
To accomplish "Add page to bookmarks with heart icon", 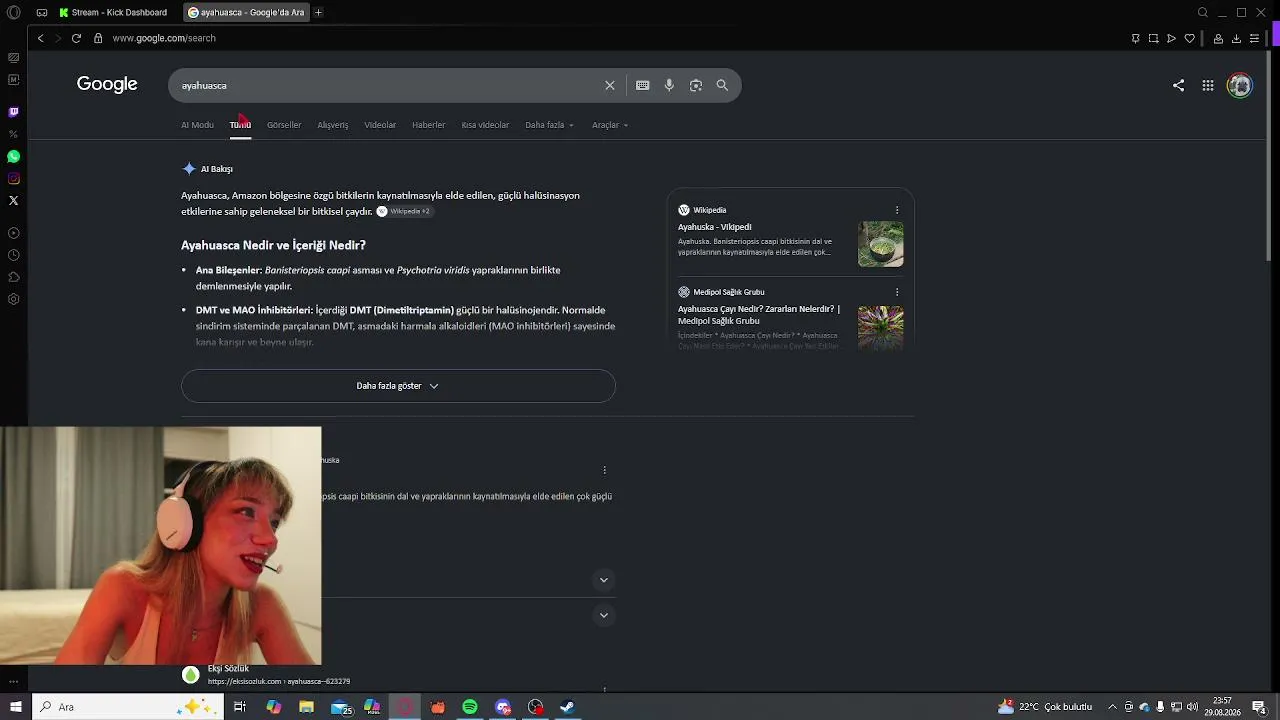I will point(1190,38).
